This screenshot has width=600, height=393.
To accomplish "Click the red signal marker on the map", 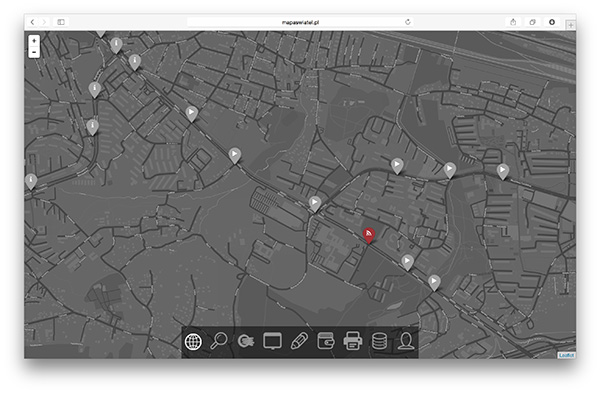I will point(369,235).
